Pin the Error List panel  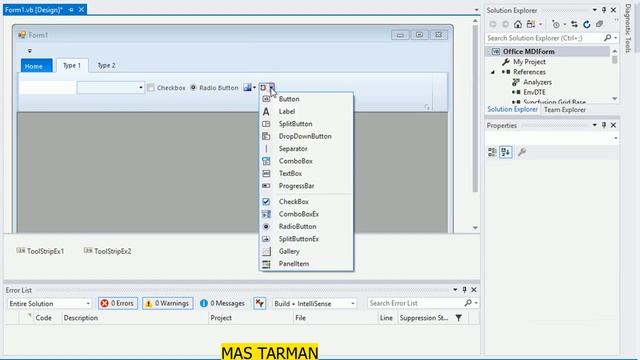click(x=464, y=290)
